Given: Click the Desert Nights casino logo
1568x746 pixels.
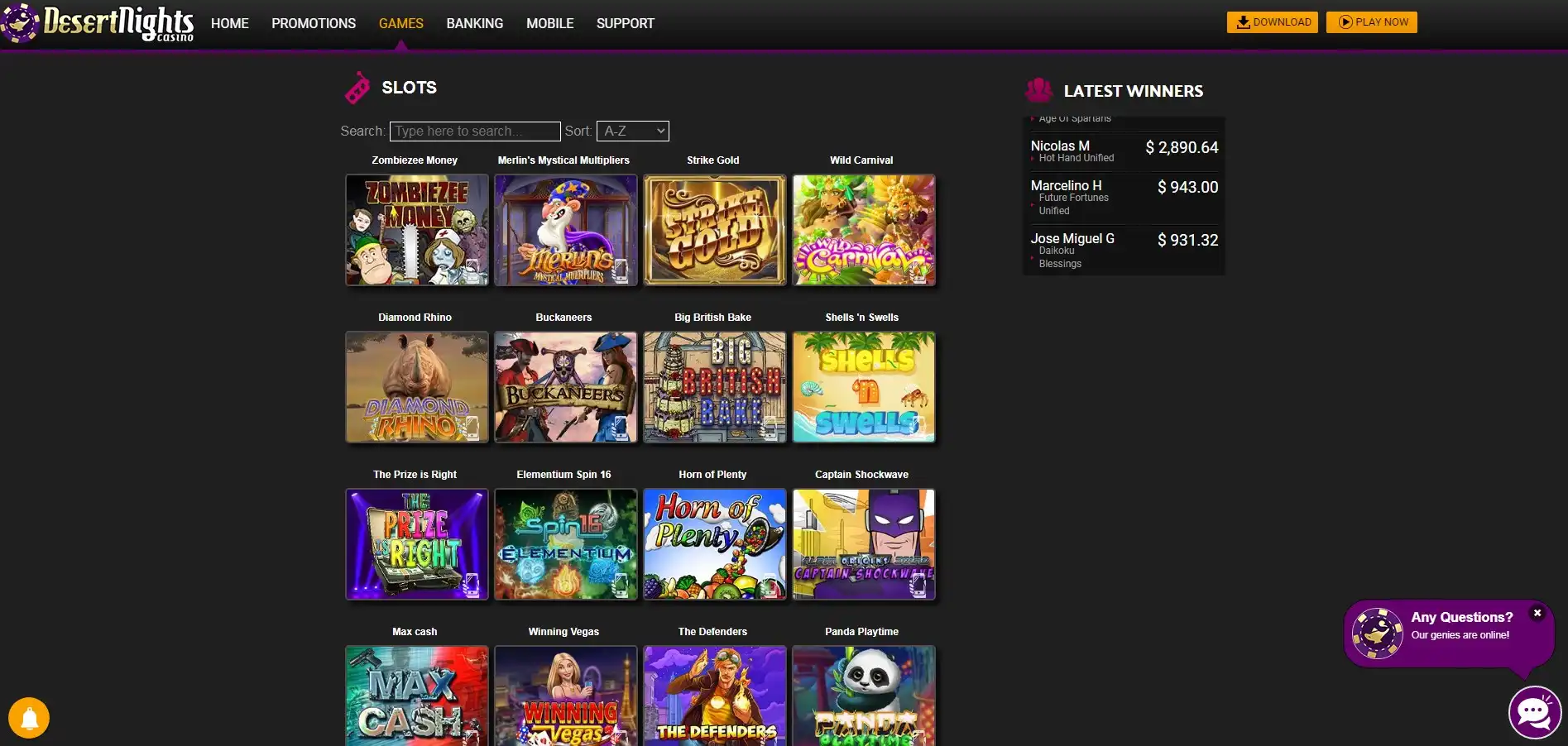Looking at the screenshot, I should 98,23.
